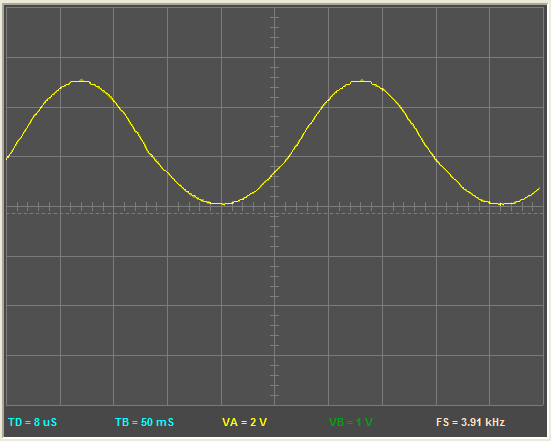This screenshot has width=551, height=441.
Task: Click where the yellow trace crosses the vertical center axis
Action: [274, 174]
